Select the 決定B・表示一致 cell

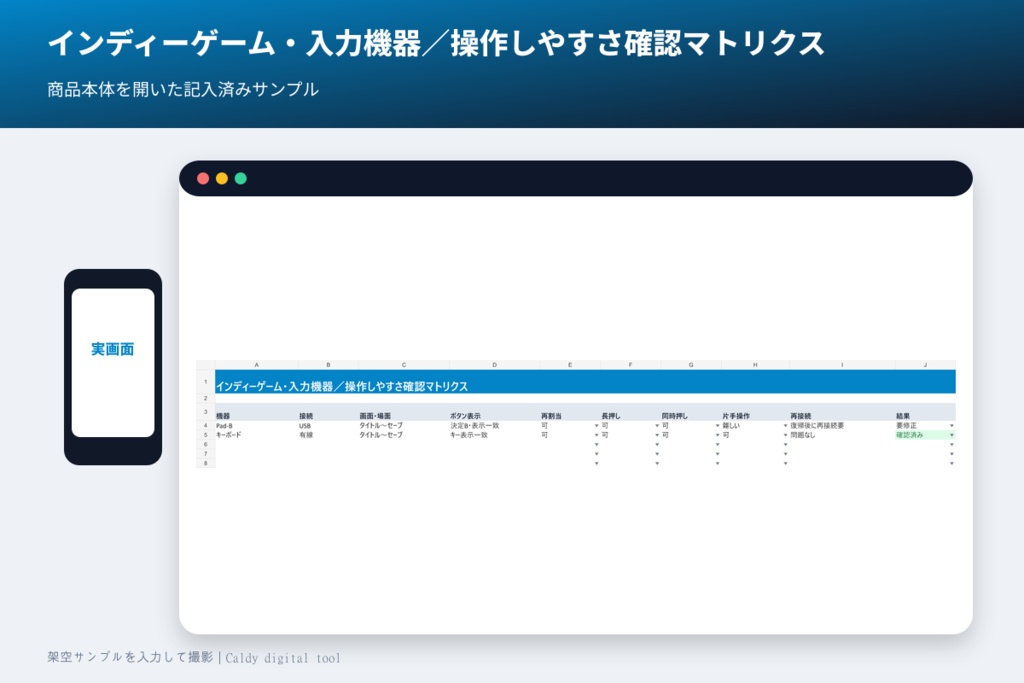click(494, 426)
